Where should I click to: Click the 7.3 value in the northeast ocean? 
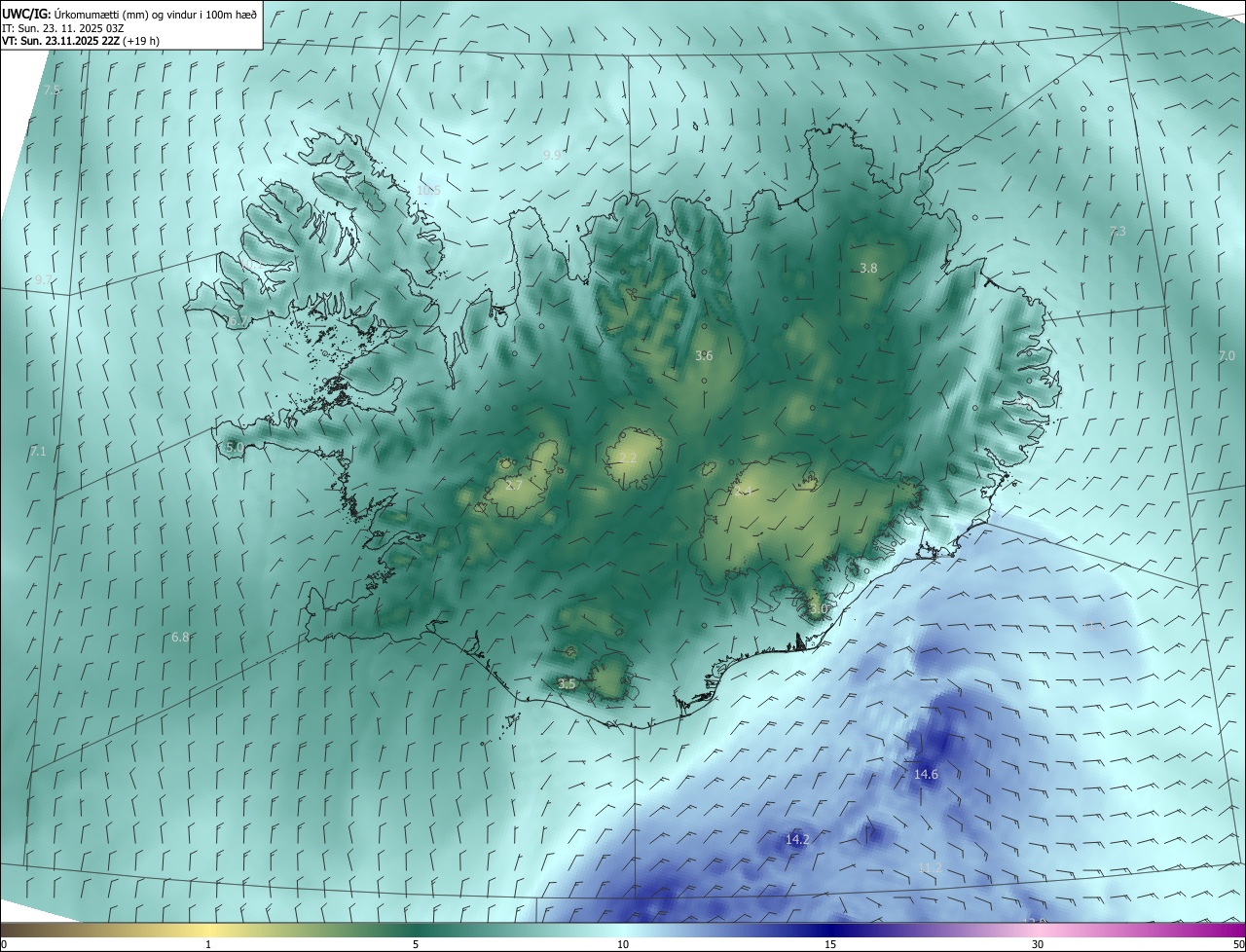(1118, 231)
